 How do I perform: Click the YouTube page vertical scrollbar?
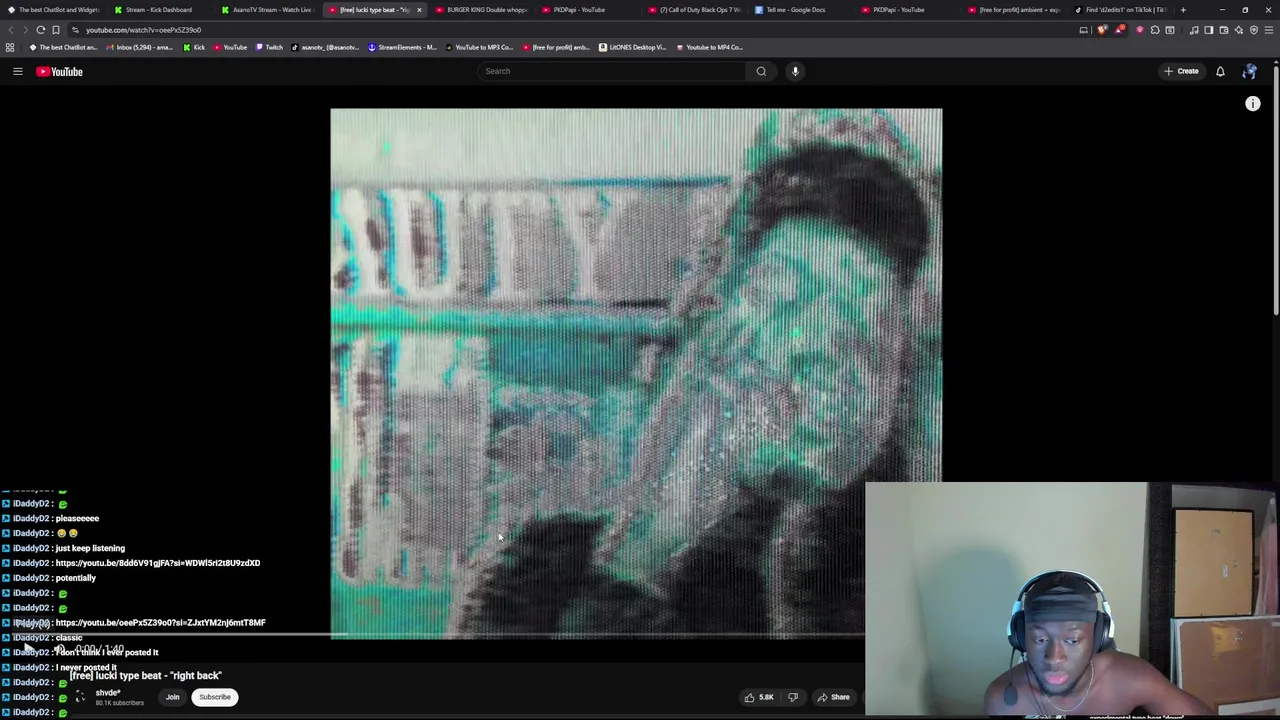click(1275, 190)
